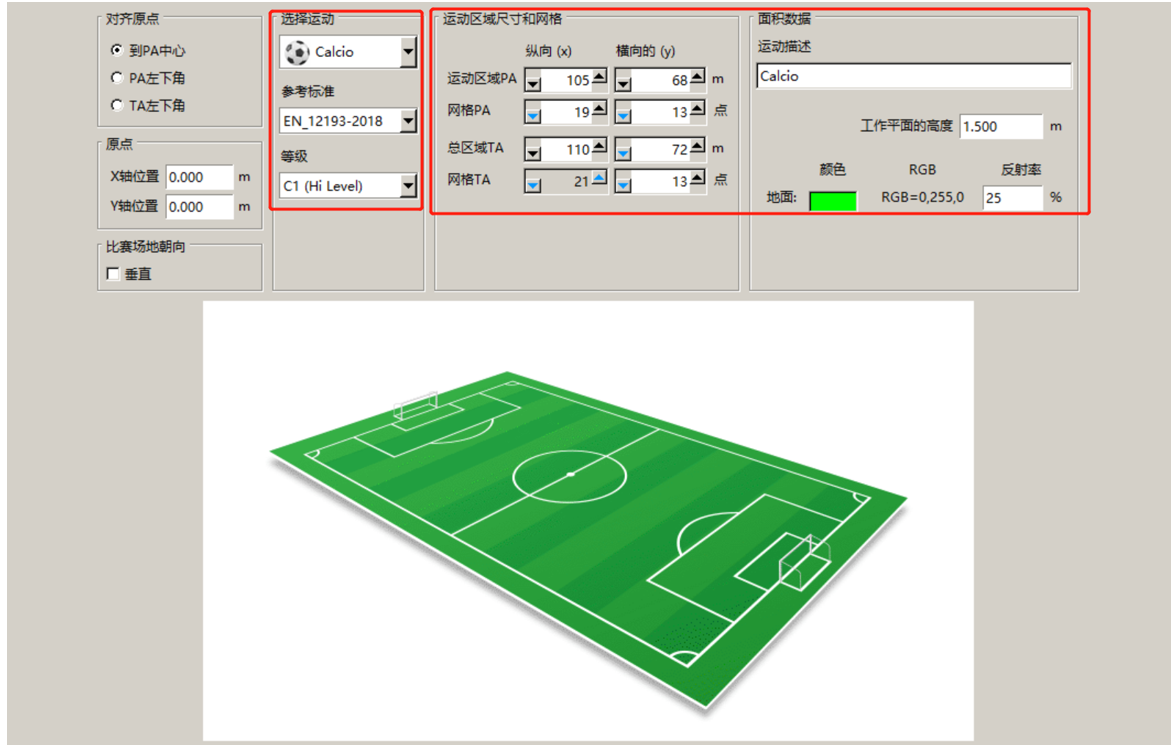Select the 到PA中心 radio option
This screenshot has height=750, width=1174.
(x=116, y=50)
